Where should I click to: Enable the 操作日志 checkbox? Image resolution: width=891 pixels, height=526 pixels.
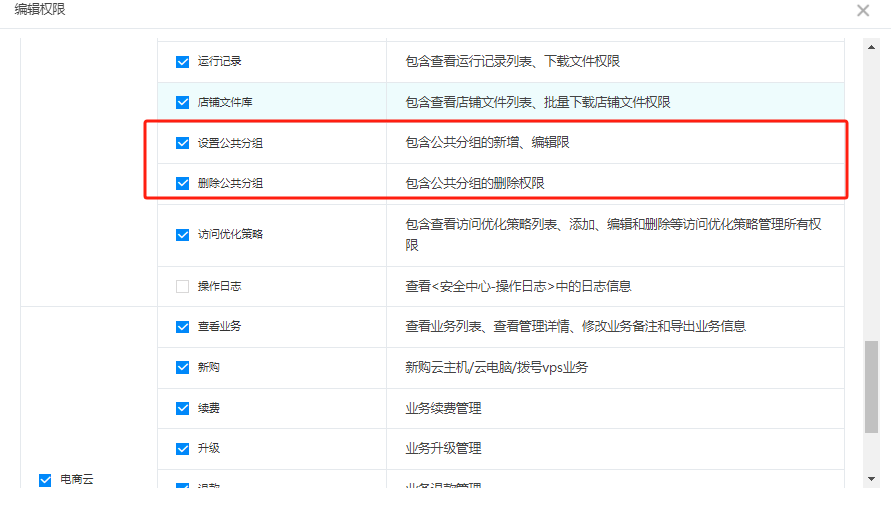[182, 286]
